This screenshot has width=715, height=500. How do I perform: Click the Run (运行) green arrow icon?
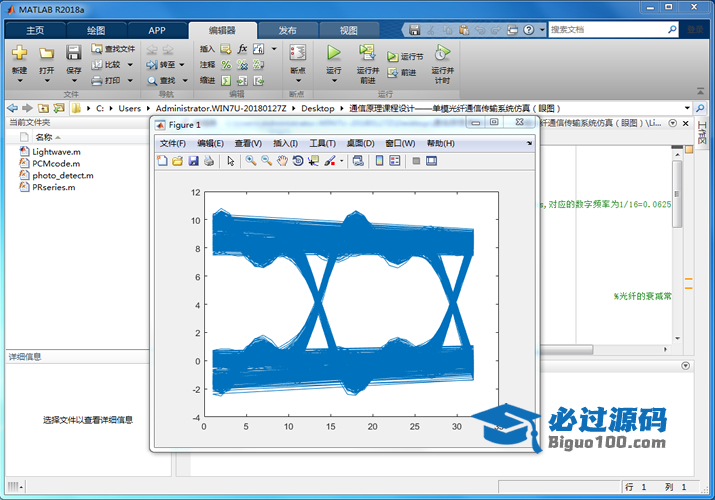[x=334, y=53]
